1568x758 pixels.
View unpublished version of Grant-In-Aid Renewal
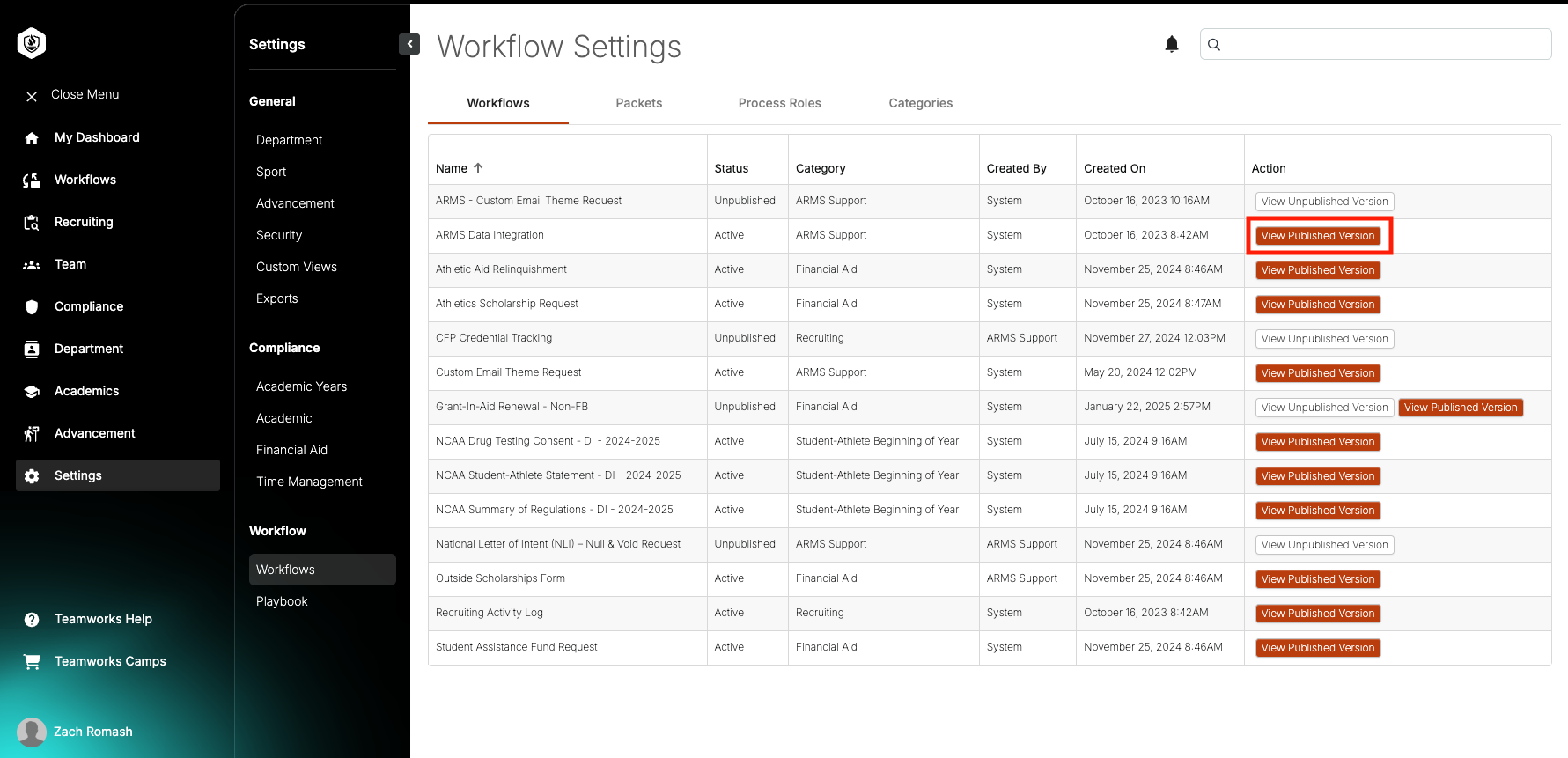(1325, 408)
